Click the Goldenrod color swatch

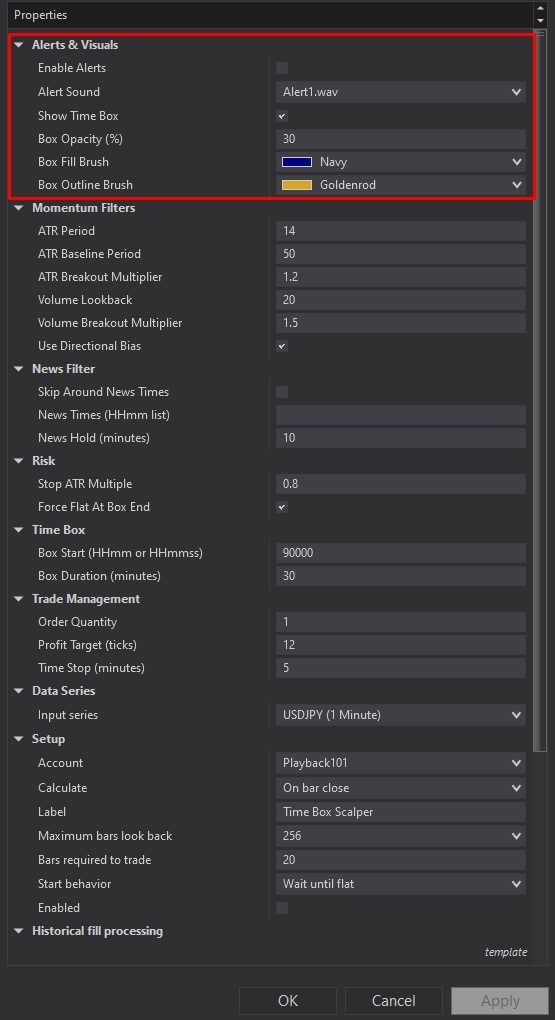tap(297, 185)
